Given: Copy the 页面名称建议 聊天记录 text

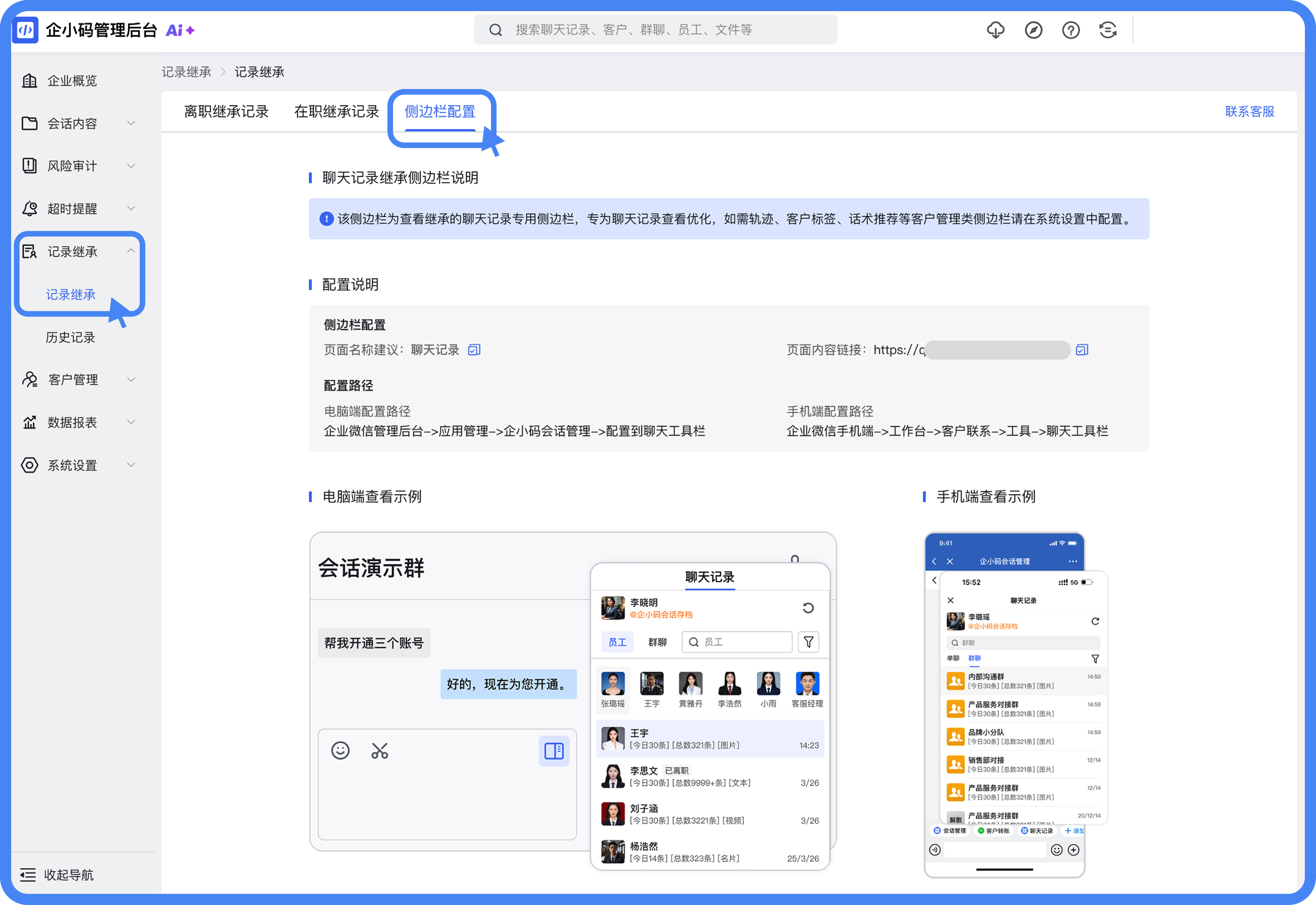Looking at the screenshot, I should click(474, 350).
